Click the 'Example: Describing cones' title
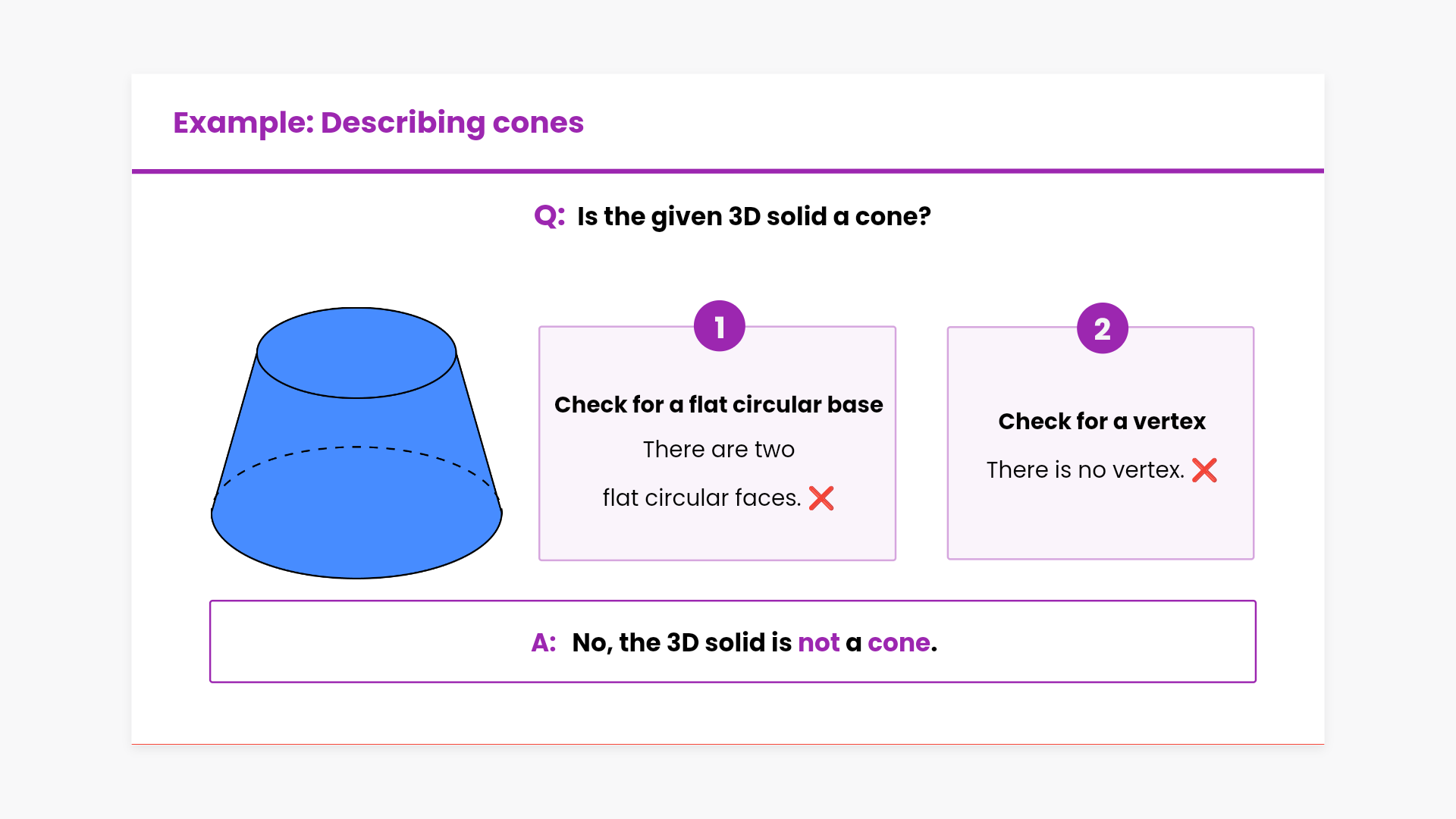 click(x=378, y=123)
